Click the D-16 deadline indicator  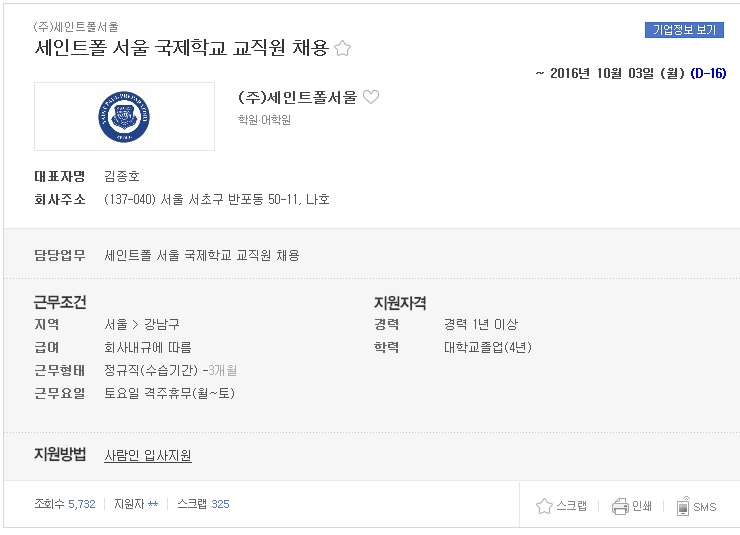pyautogui.click(x=708, y=73)
